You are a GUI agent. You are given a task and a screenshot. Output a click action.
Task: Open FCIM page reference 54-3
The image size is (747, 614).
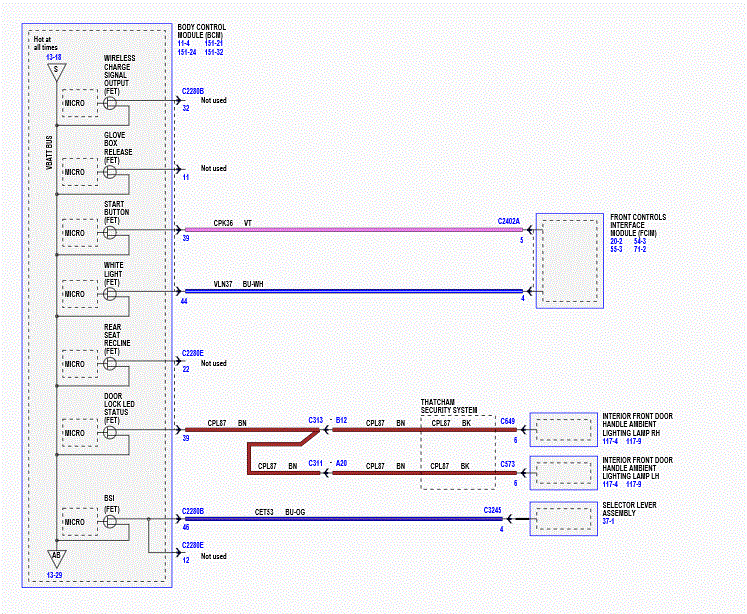point(640,241)
